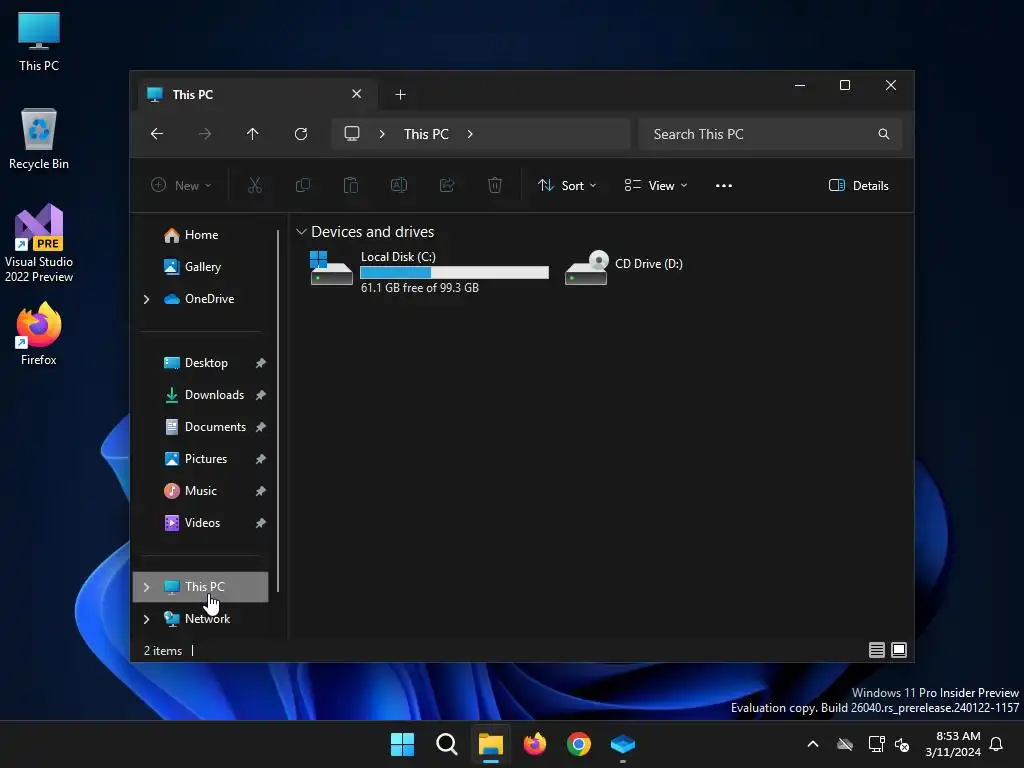Expand the OneDrive tree node

146,299
